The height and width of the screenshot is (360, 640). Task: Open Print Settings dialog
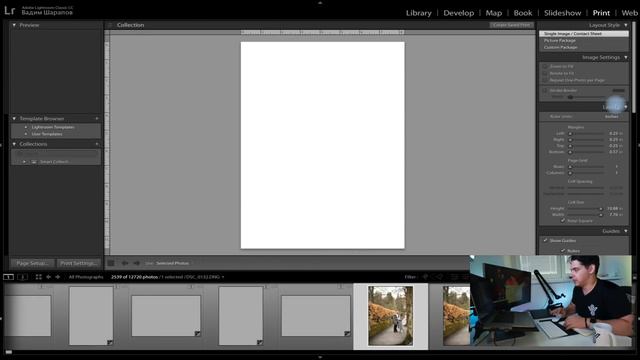pos(79,263)
